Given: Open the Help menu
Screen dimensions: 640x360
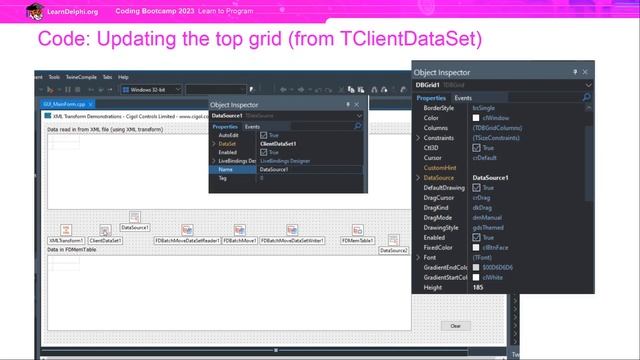Looking at the screenshot, I should click(x=123, y=77).
